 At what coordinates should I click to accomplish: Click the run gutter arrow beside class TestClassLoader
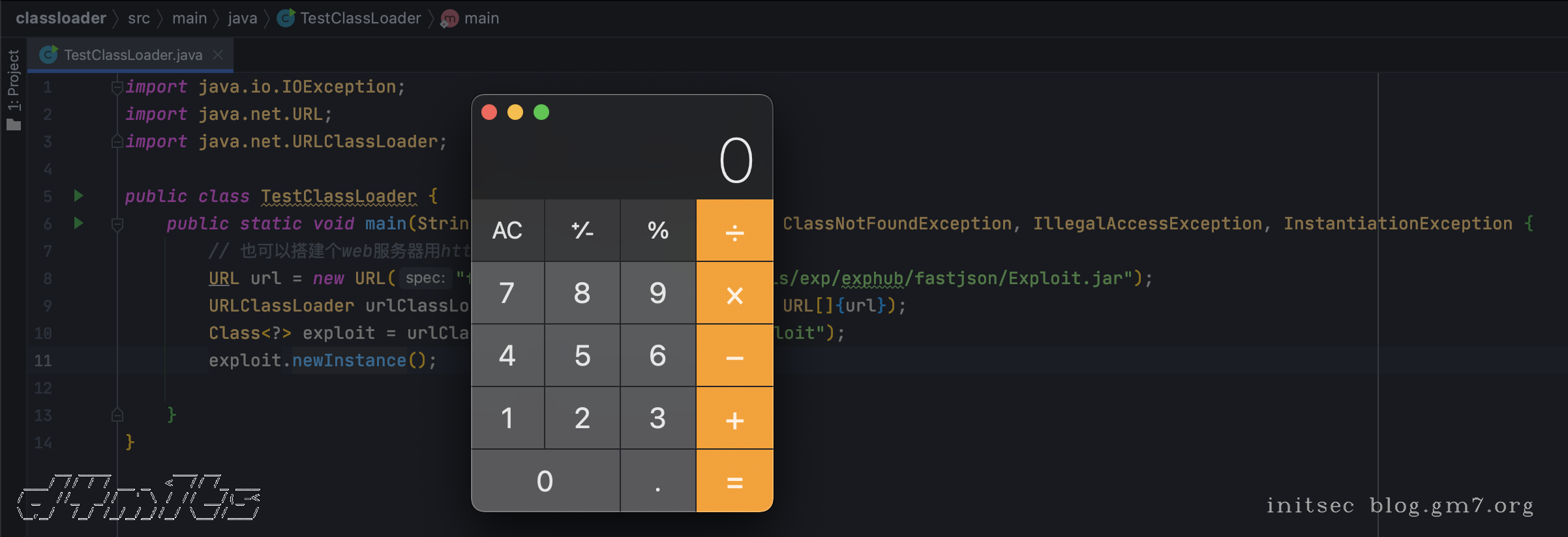click(78, 196)
